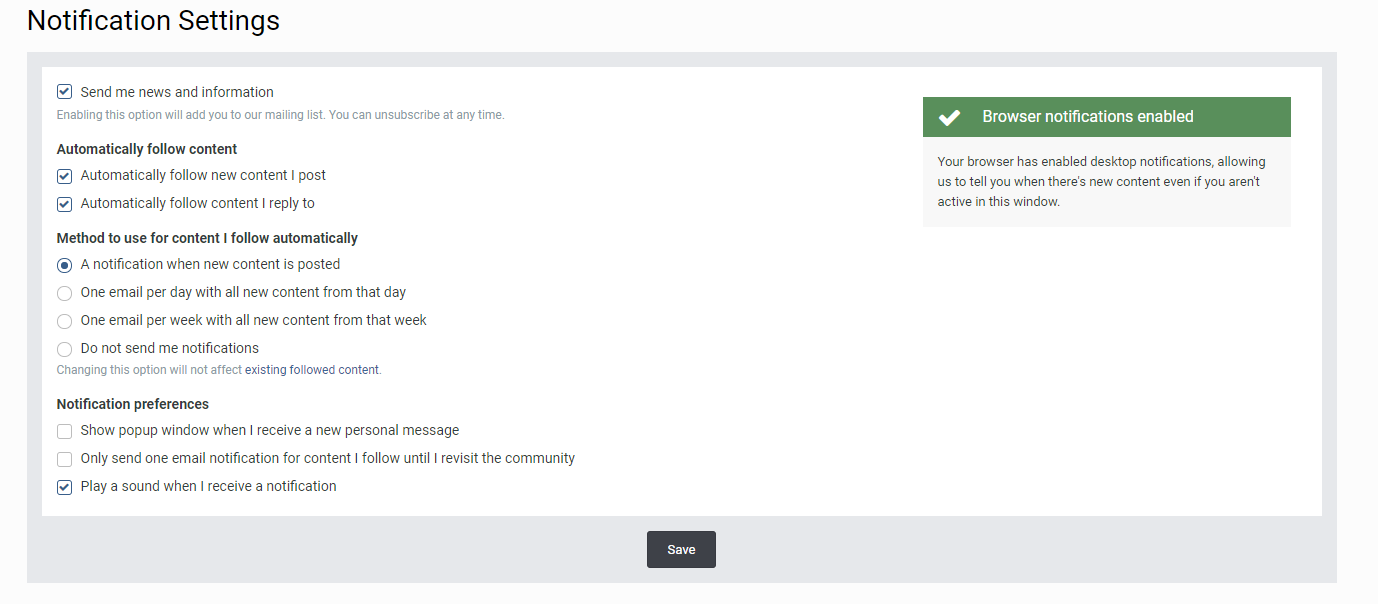Image resolution: width=1378 pixels, height=604 pixels.
Task: Check only send one email notification option
Action: pyautogui.click(x=65, y=459)
